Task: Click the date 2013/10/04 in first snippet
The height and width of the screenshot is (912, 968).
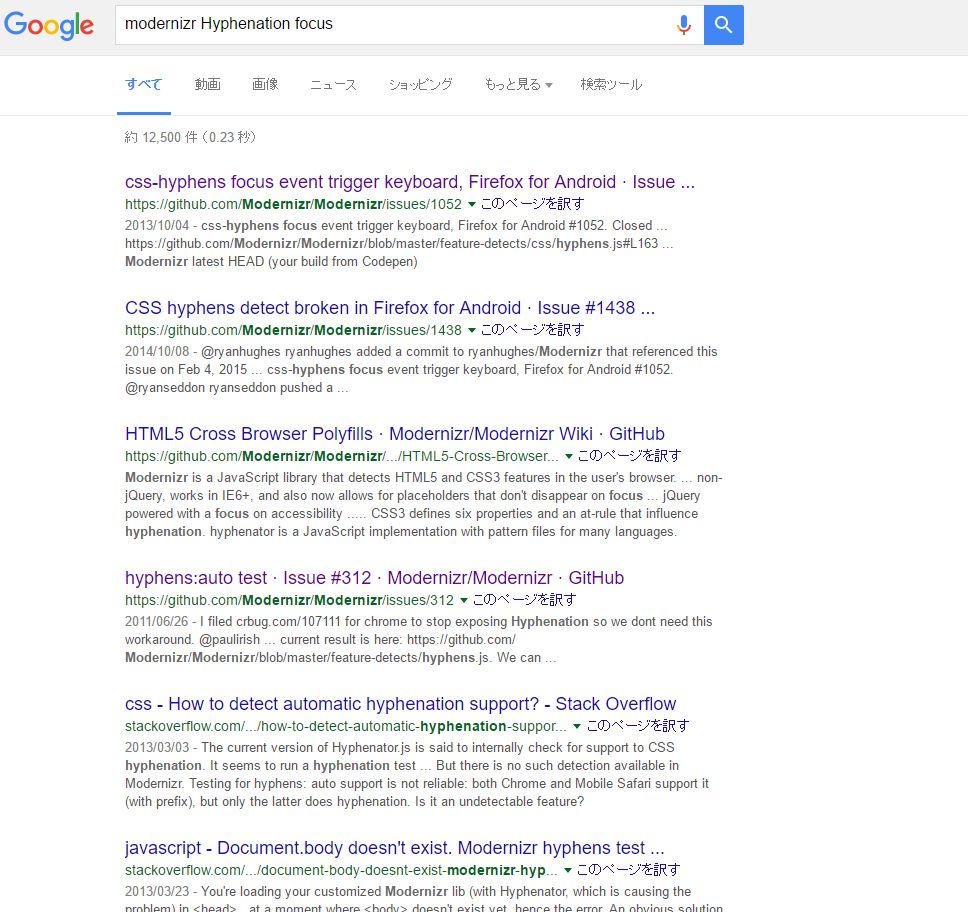Action: (x=157, y=225)
